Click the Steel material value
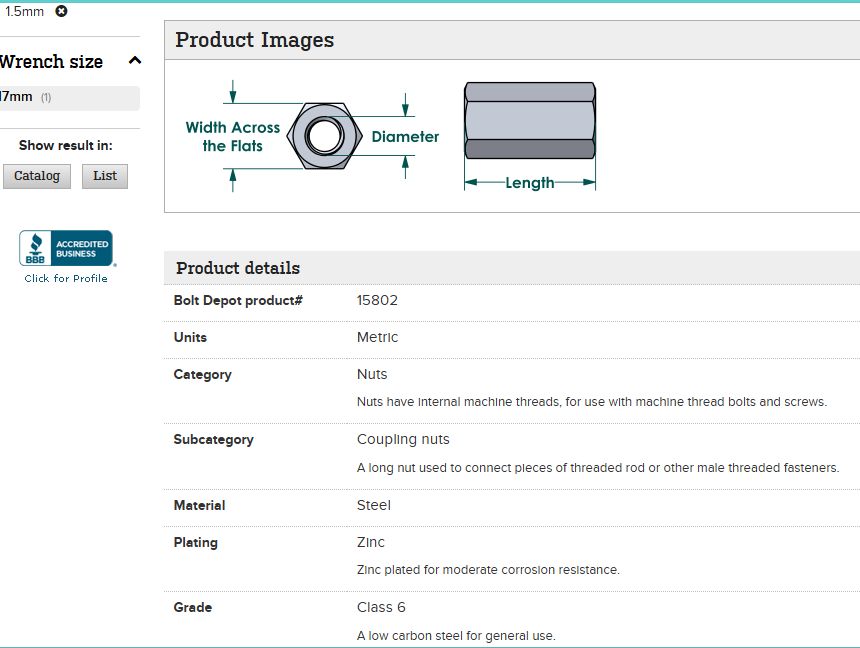 pyautogui.click(x=374, y=505)
